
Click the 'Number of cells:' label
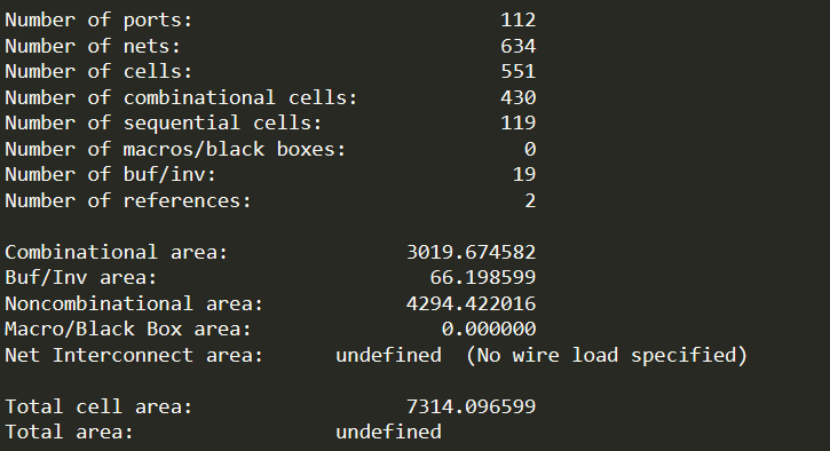[98, 71]
